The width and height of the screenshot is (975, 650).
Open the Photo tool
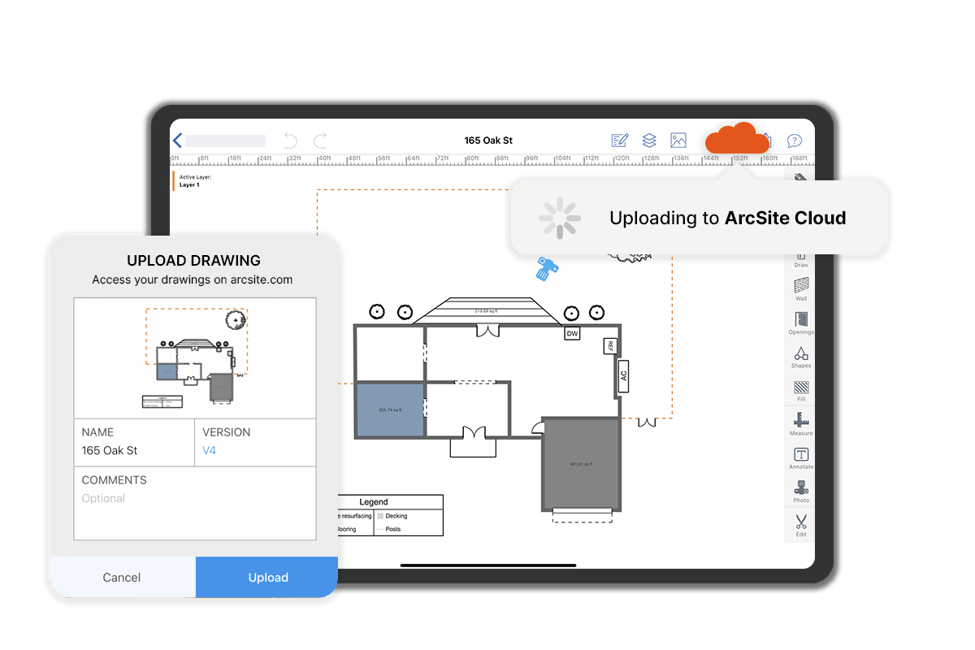click(x=801, y=491)
